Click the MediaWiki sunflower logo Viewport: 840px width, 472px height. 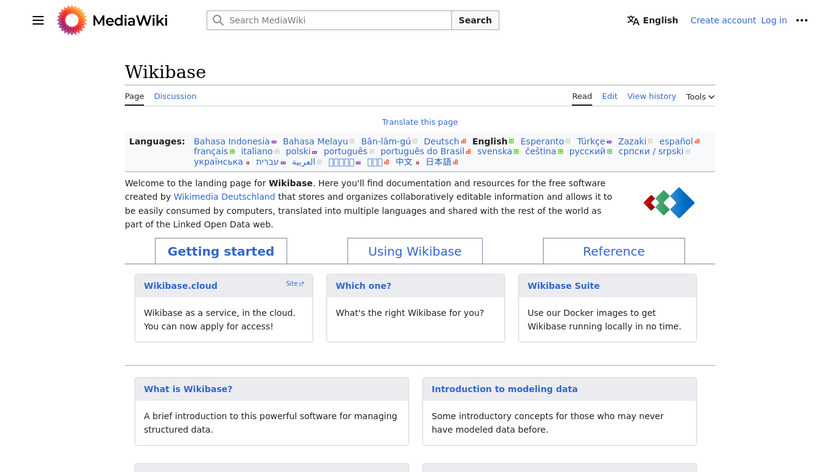[72, 20]
